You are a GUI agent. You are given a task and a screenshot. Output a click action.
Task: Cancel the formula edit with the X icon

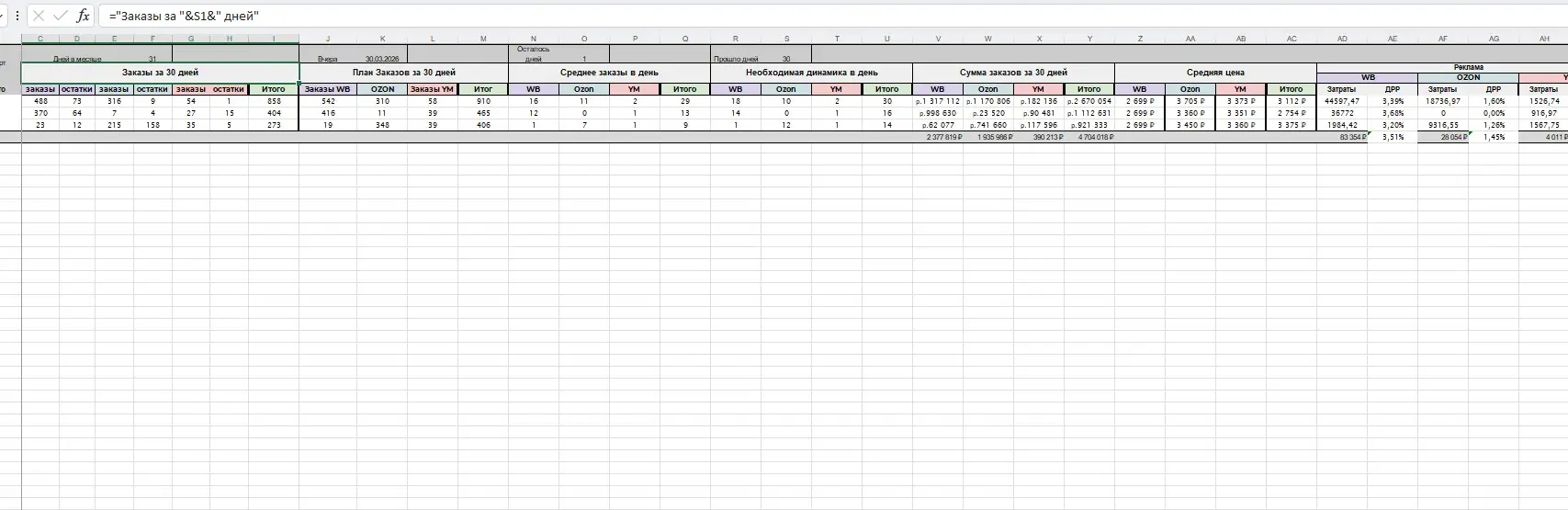click(39, 16)
